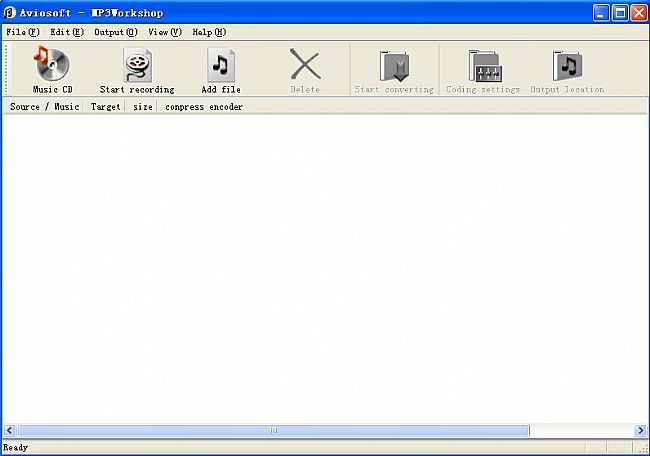Open Coding settings mixer icon
This screenshot has width=650, height=456.
click(485, 66)
